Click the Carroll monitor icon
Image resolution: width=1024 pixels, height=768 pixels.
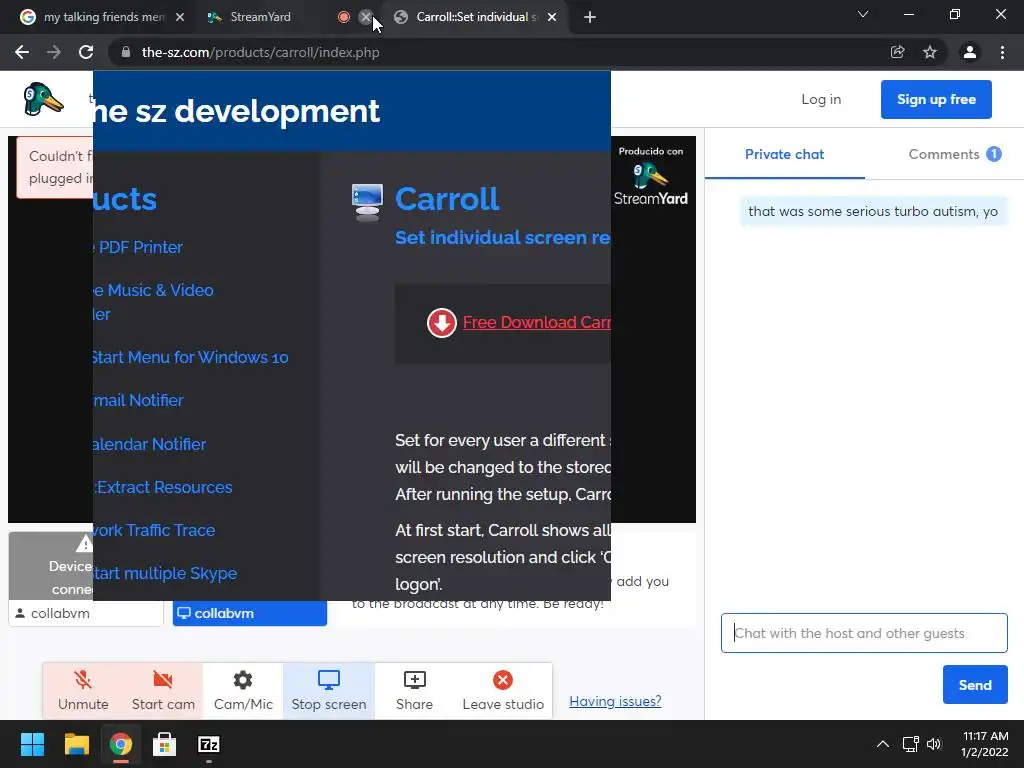(367, 202)
